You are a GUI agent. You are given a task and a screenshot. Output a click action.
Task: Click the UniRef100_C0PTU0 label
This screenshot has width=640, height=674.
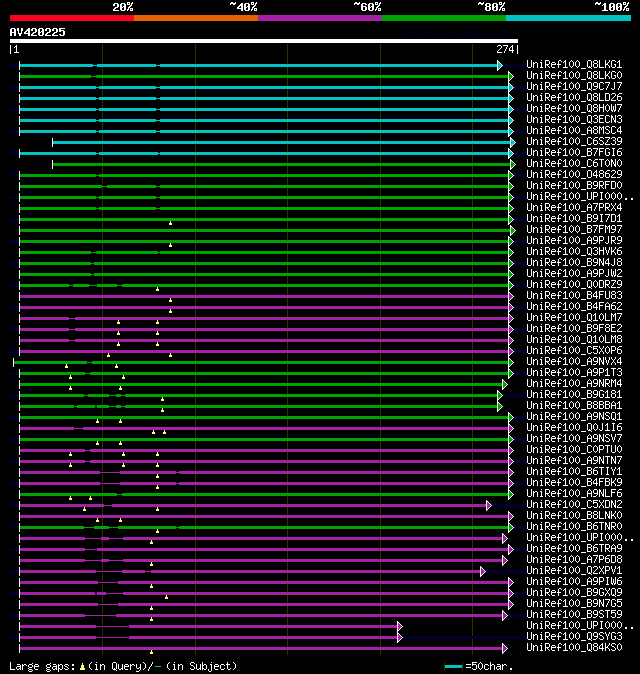pos(574,450)
